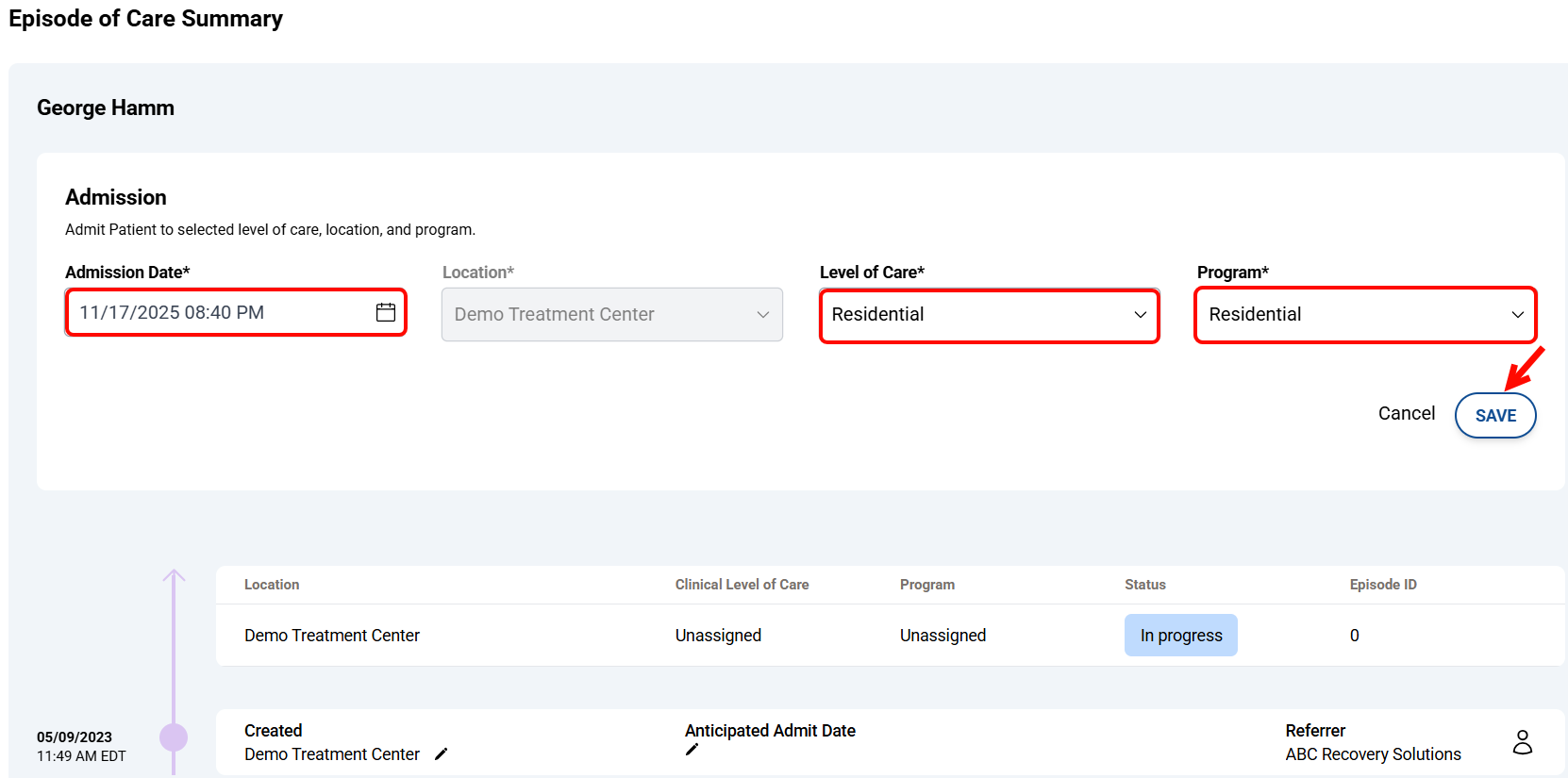Click the Clinical Level of Care column header
Screen dimensions: 1568x778
pyautogui.click(x=742, y=585)
